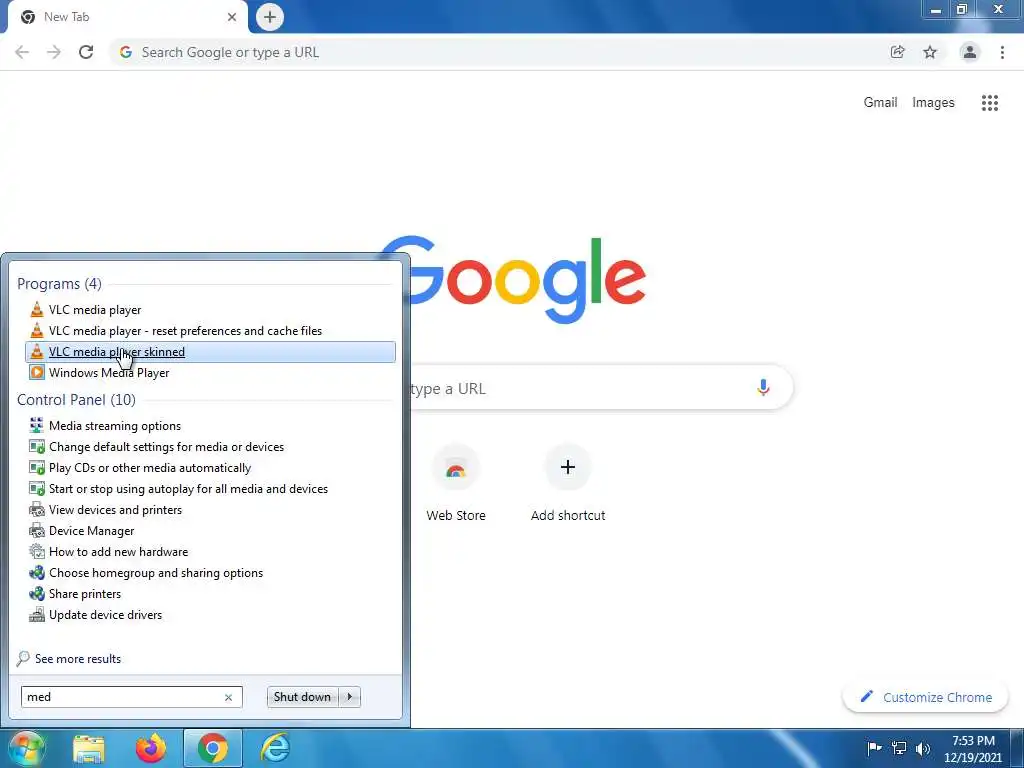Click See more results link

click(78, 659)
